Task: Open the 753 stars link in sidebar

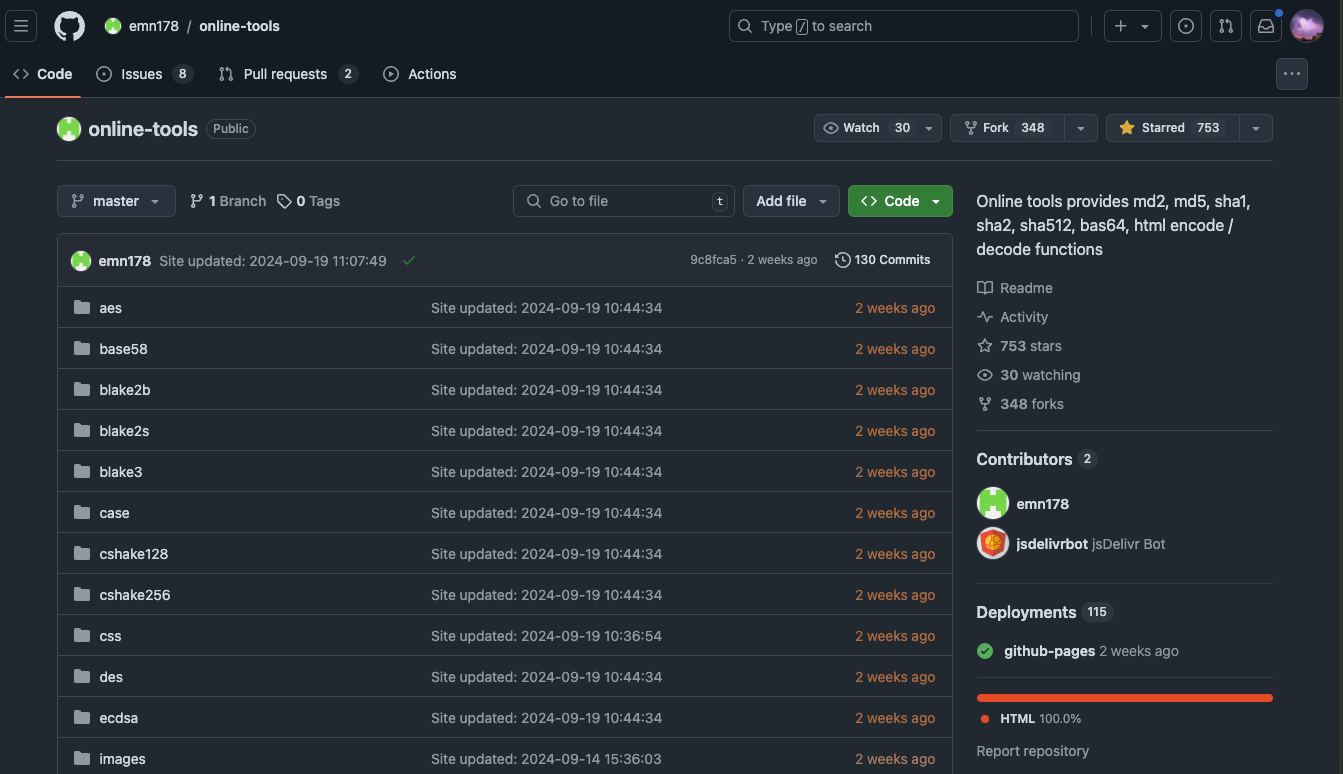Action: [x=1020, y=346]
